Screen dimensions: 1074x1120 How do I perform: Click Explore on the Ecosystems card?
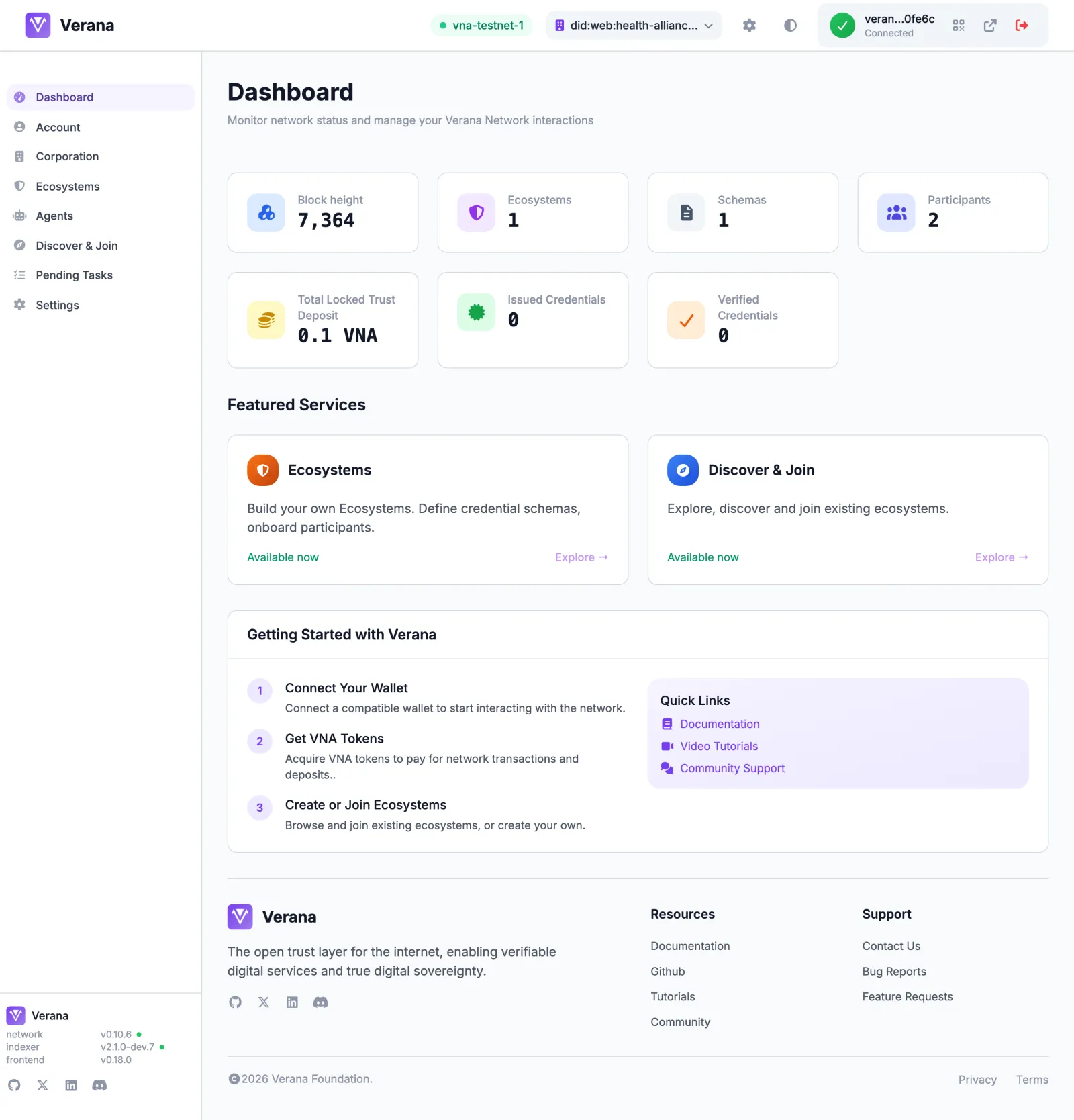pyautogui.click(x=581, y=557)
